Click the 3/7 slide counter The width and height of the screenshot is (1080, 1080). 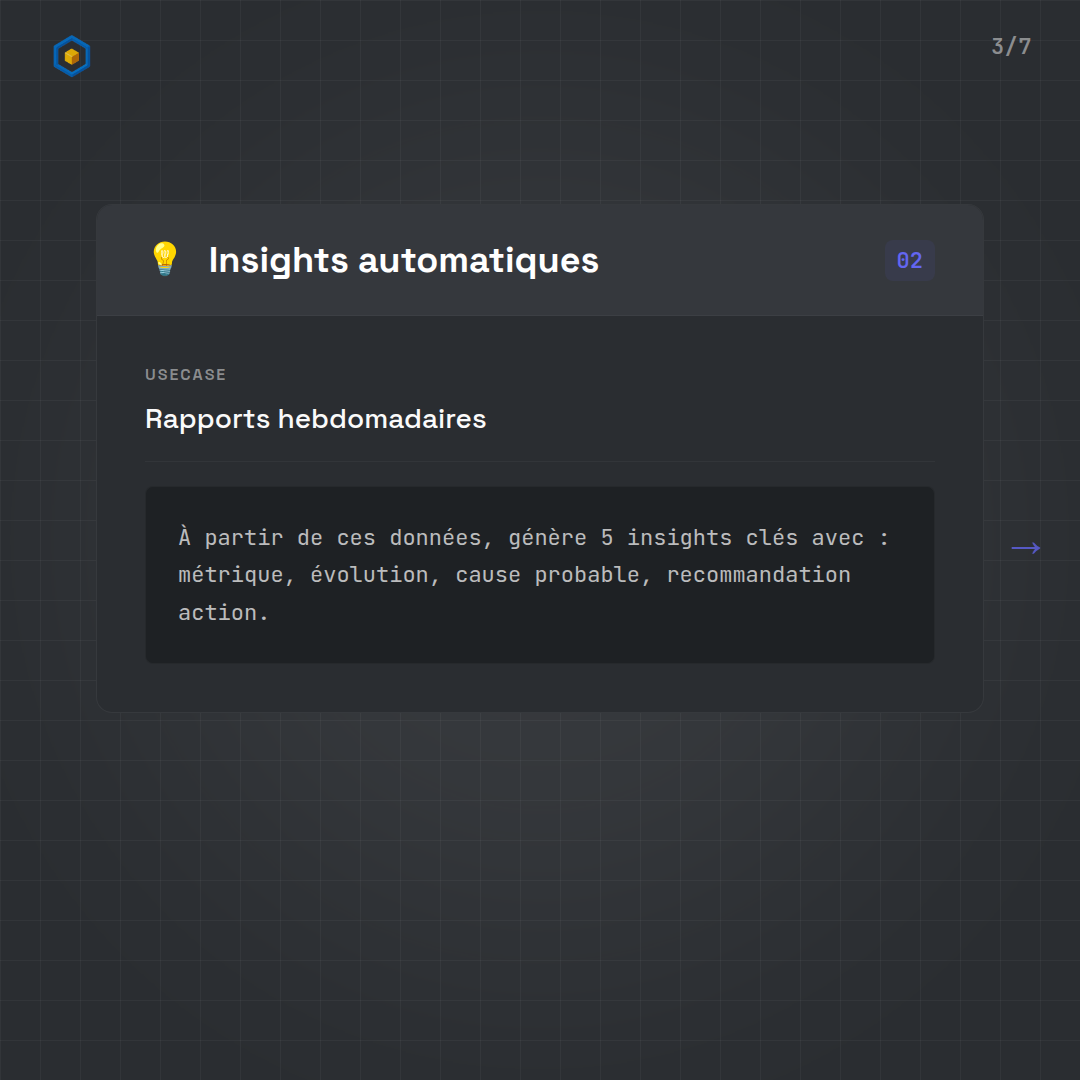1011,47
